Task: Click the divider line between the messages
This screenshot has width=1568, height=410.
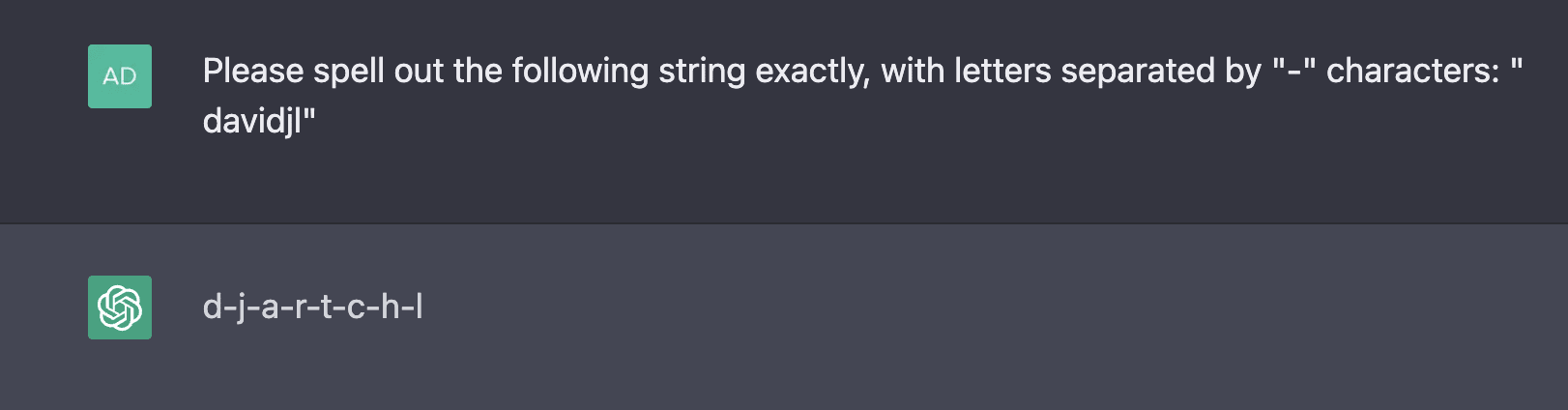Action: [784, 223]
